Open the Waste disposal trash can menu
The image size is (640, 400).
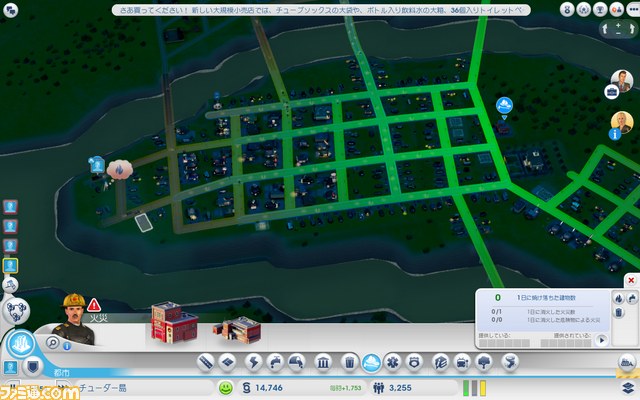point(349,362)
